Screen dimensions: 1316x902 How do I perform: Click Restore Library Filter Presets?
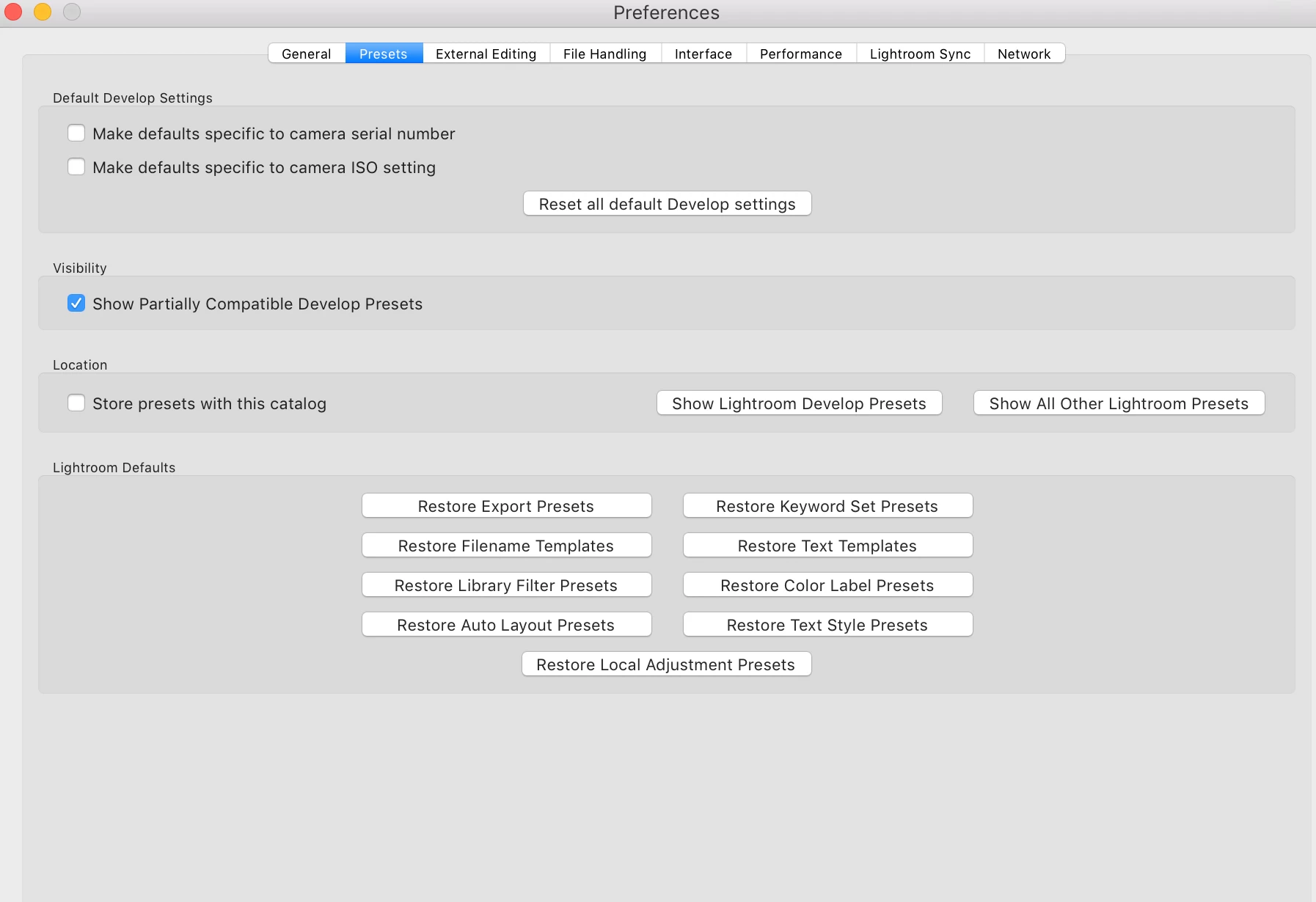[507, 585]
